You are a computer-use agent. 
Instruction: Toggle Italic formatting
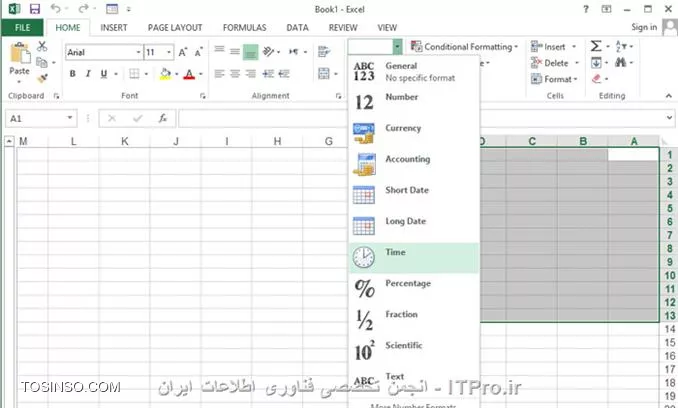coord(88,74)
